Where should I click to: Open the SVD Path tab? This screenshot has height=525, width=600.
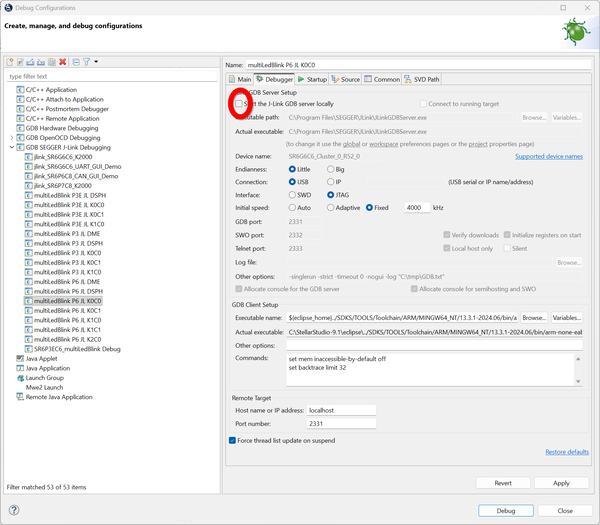422,79
